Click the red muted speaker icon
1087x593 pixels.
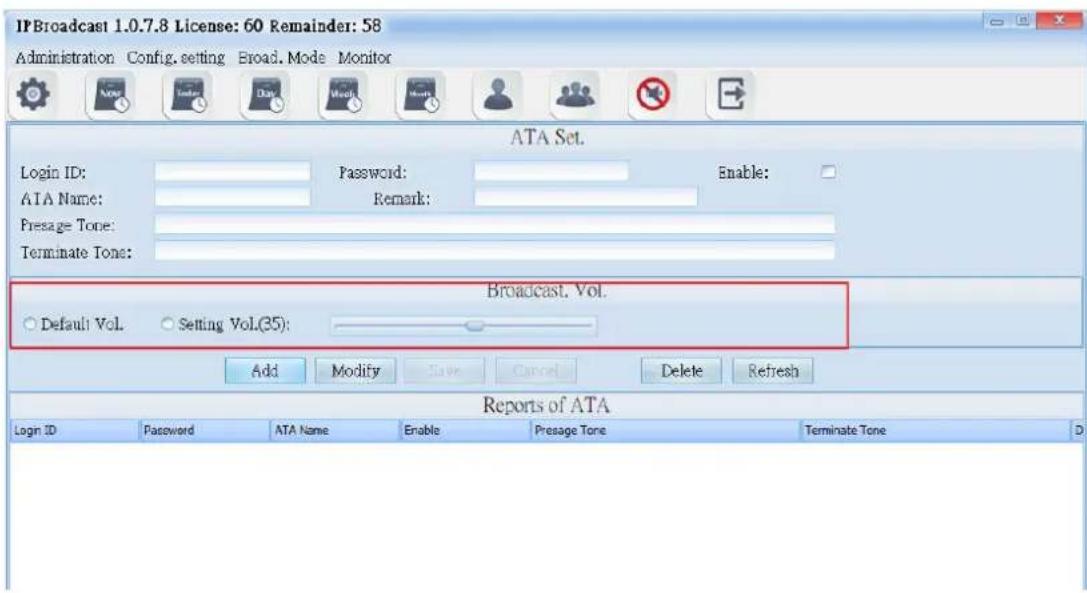pos(653,94)
